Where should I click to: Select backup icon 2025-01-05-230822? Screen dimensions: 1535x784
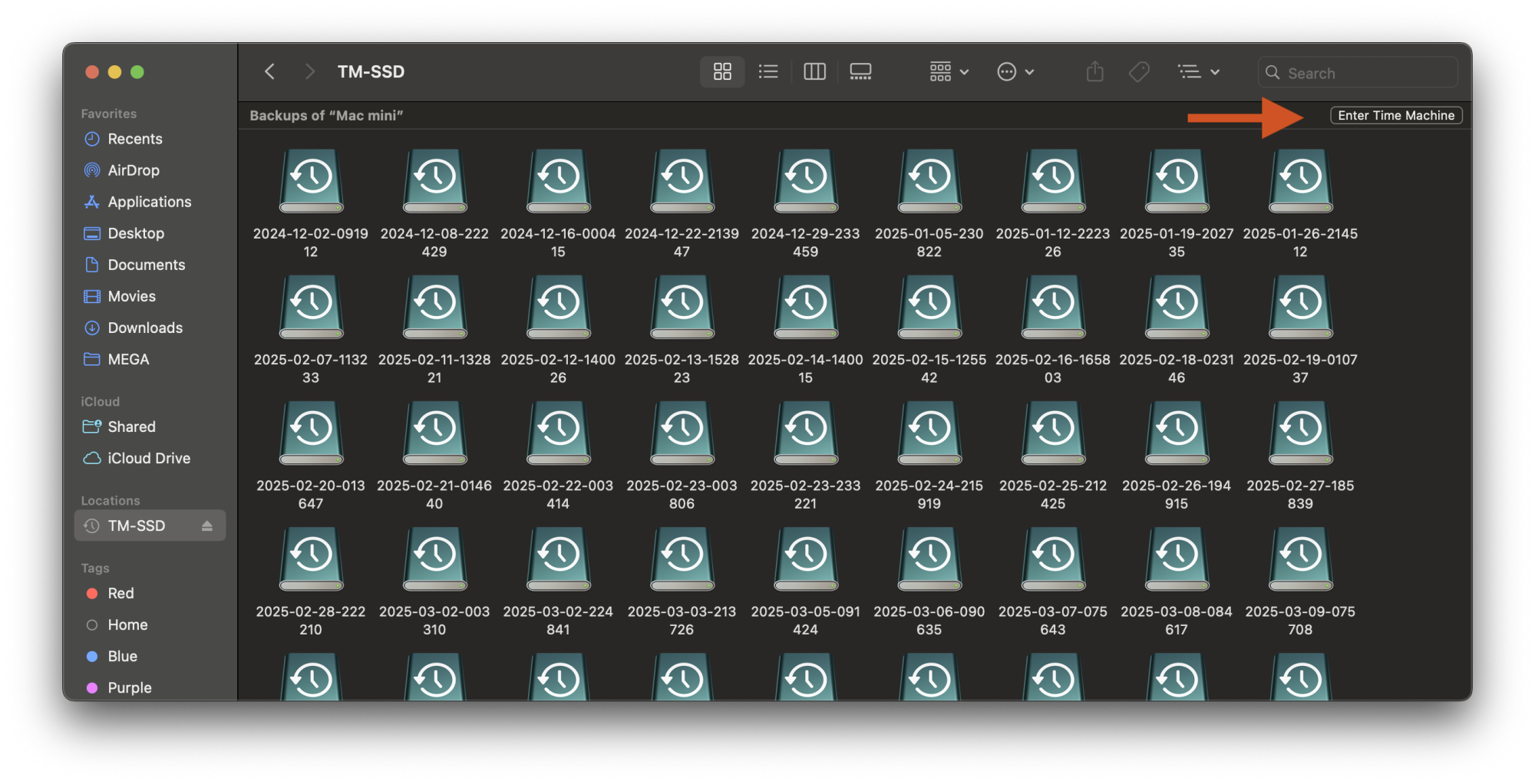click(x=929, y=181)
